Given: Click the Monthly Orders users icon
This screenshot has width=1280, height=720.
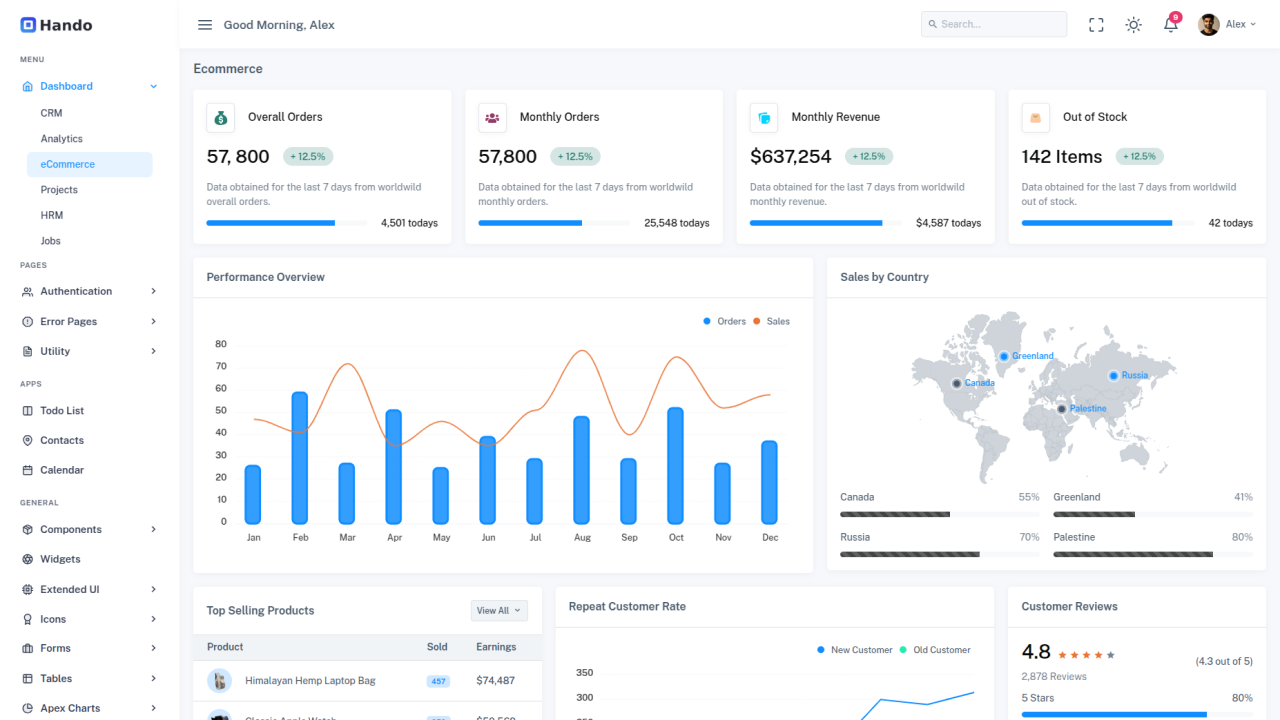Looking at the screenshot, I should pos(492,117).
